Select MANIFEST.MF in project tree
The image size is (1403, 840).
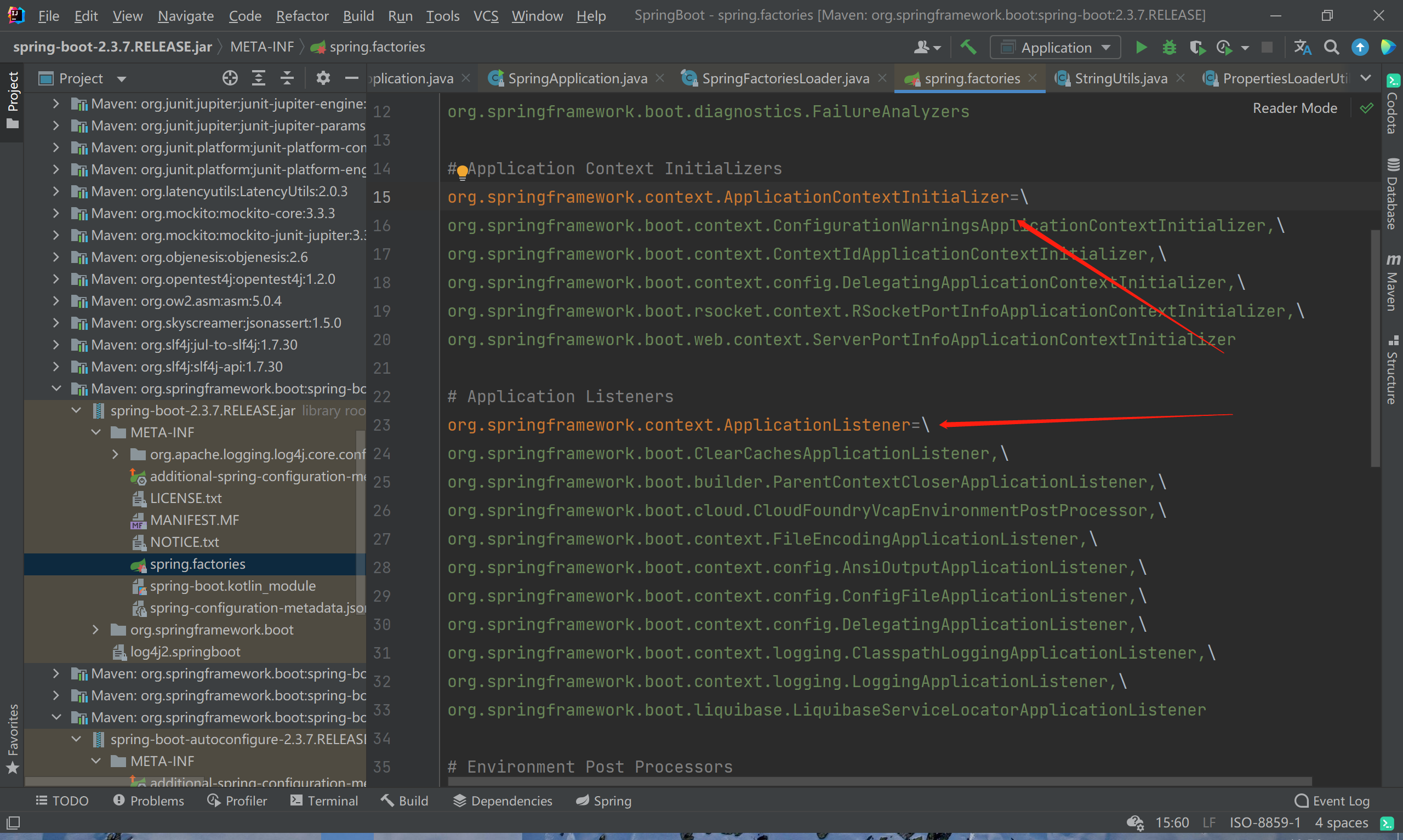click(x=194, y=520)
